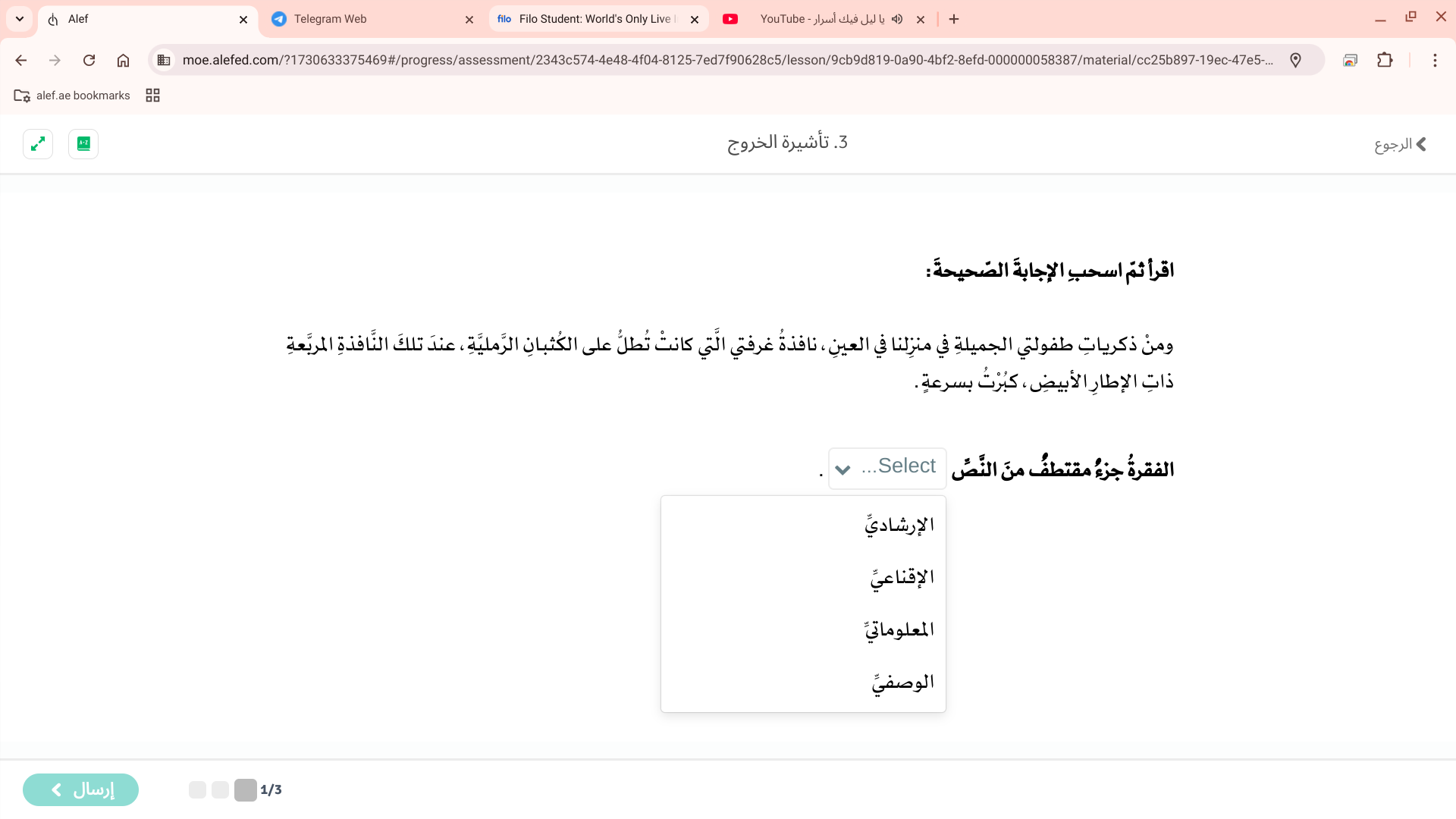
Task: Open Chrome three-dot menu
Action: click(1434, 60)
